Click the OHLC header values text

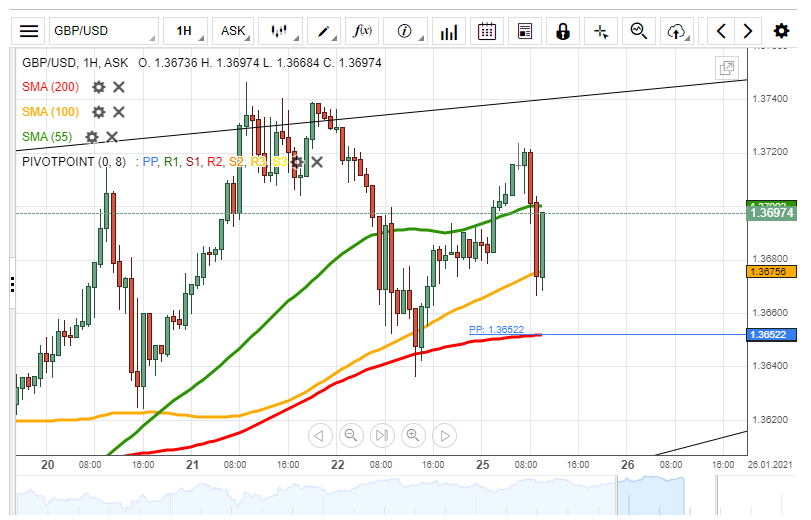point(260,63)
